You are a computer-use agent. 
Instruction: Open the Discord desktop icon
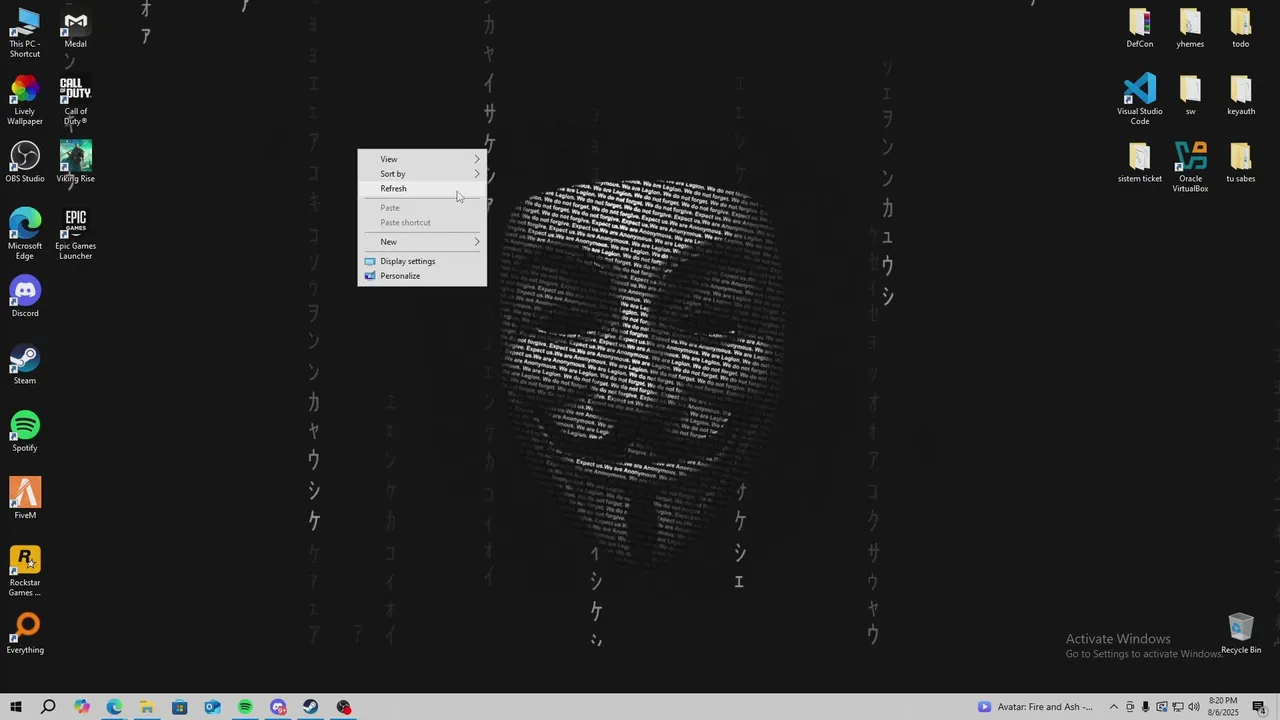pos(25,297)
